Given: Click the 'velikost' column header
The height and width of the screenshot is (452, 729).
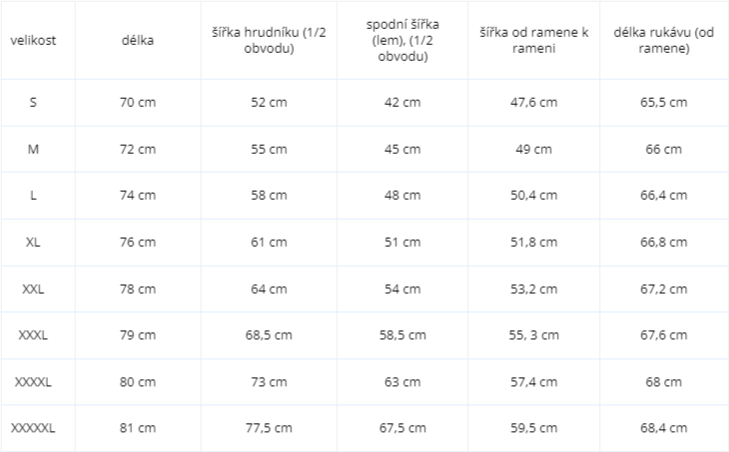Looking at the screenshot, I should point(33,40).
